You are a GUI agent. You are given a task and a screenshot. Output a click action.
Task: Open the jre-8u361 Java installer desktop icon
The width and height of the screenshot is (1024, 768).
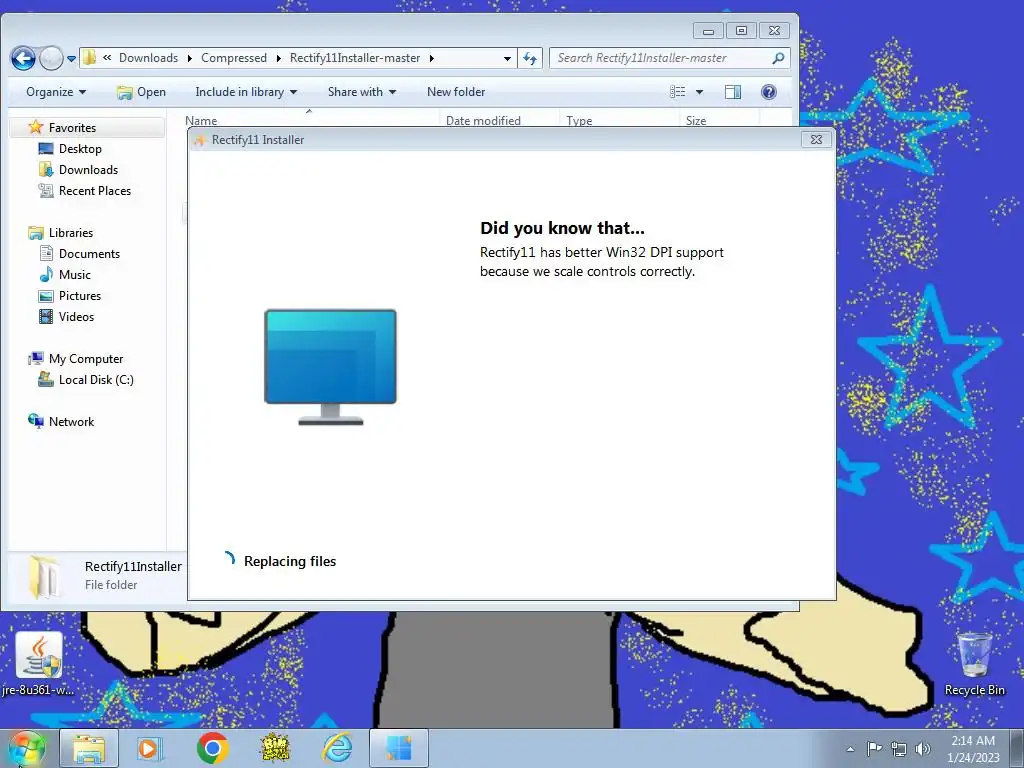coord(39,664)
